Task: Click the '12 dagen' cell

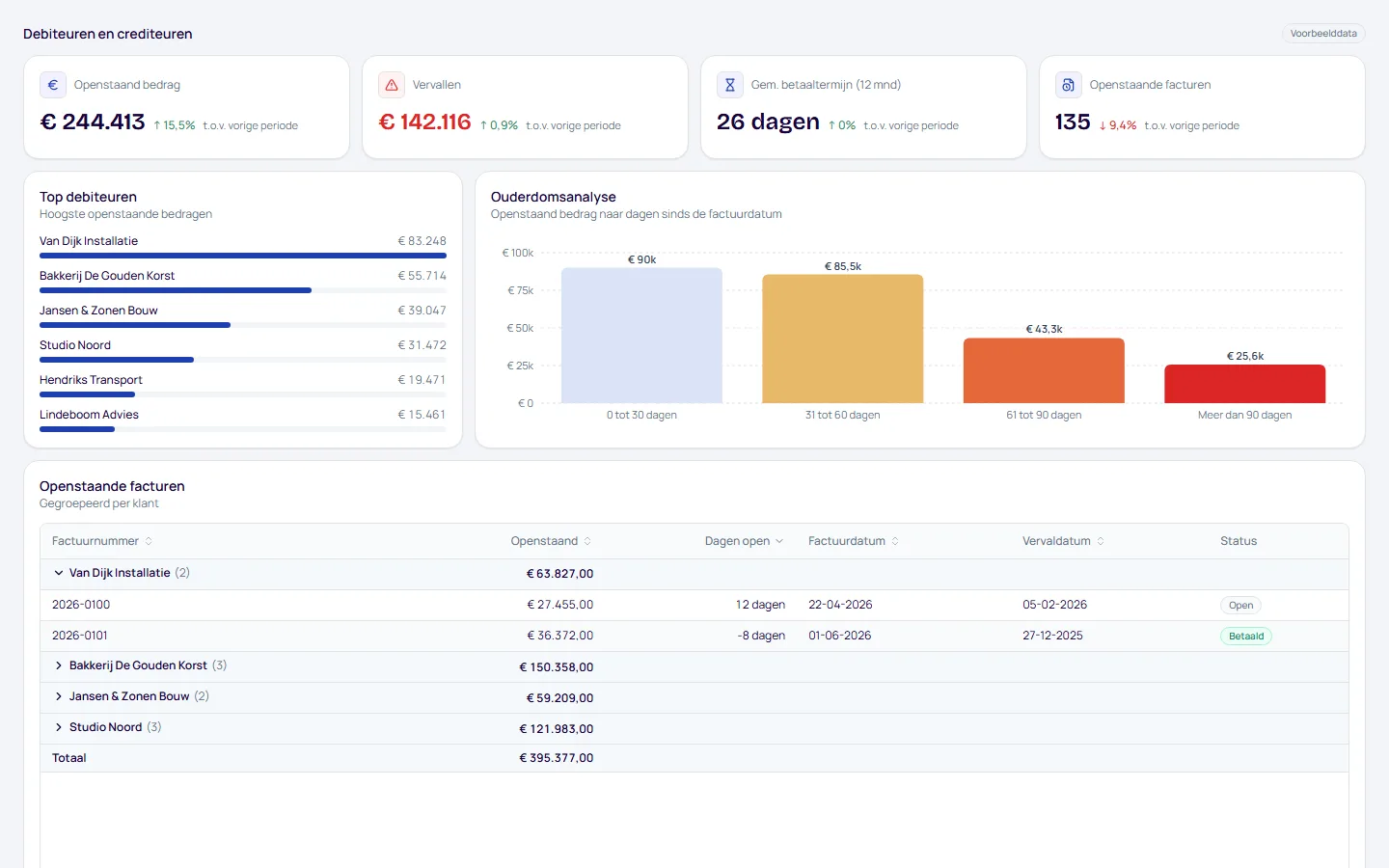Action: click(x=760, y=605)
